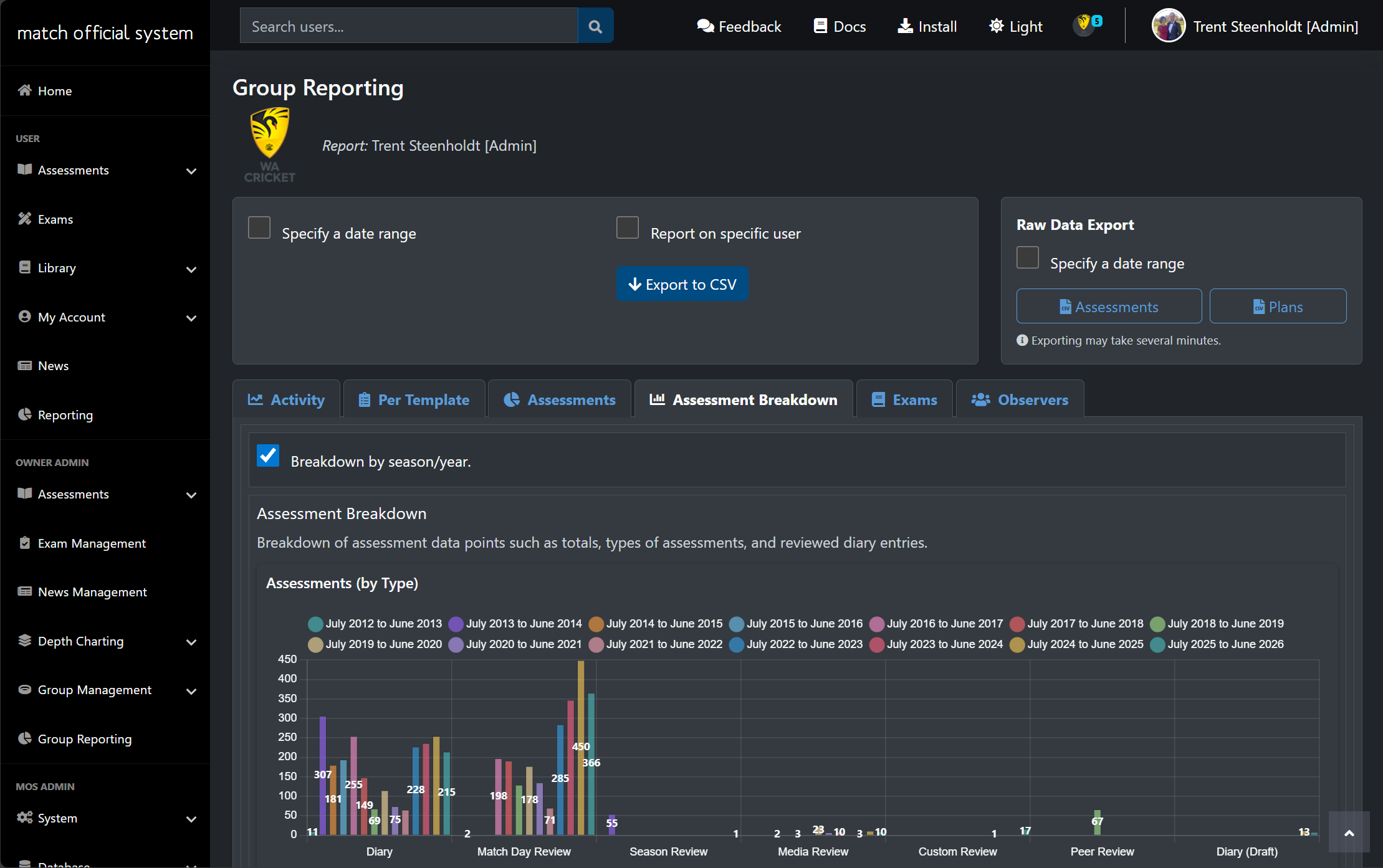Select the News Management sidebar icon
The height and width of the screenshot is (868, 1383).
click(25, 591)
